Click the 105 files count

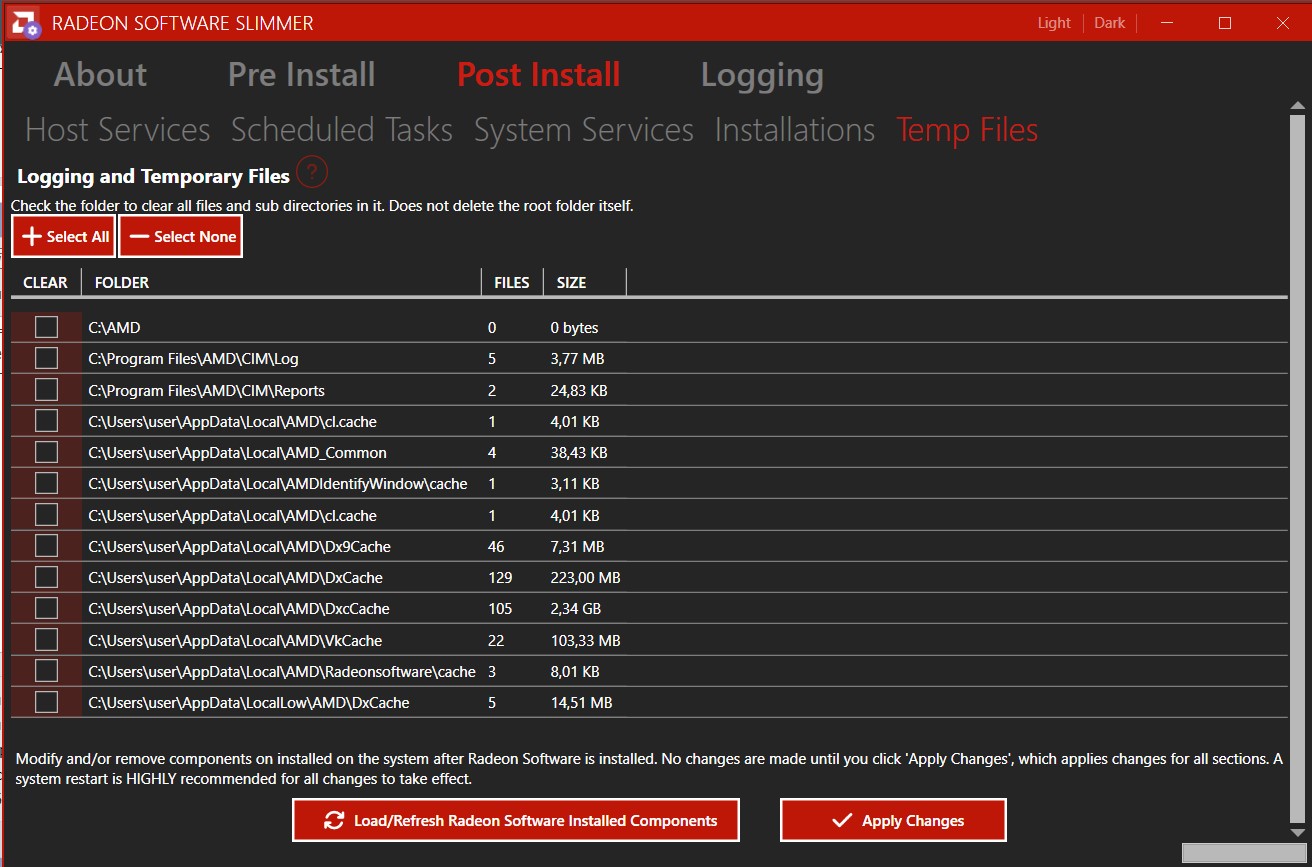[x=500, y=609]
